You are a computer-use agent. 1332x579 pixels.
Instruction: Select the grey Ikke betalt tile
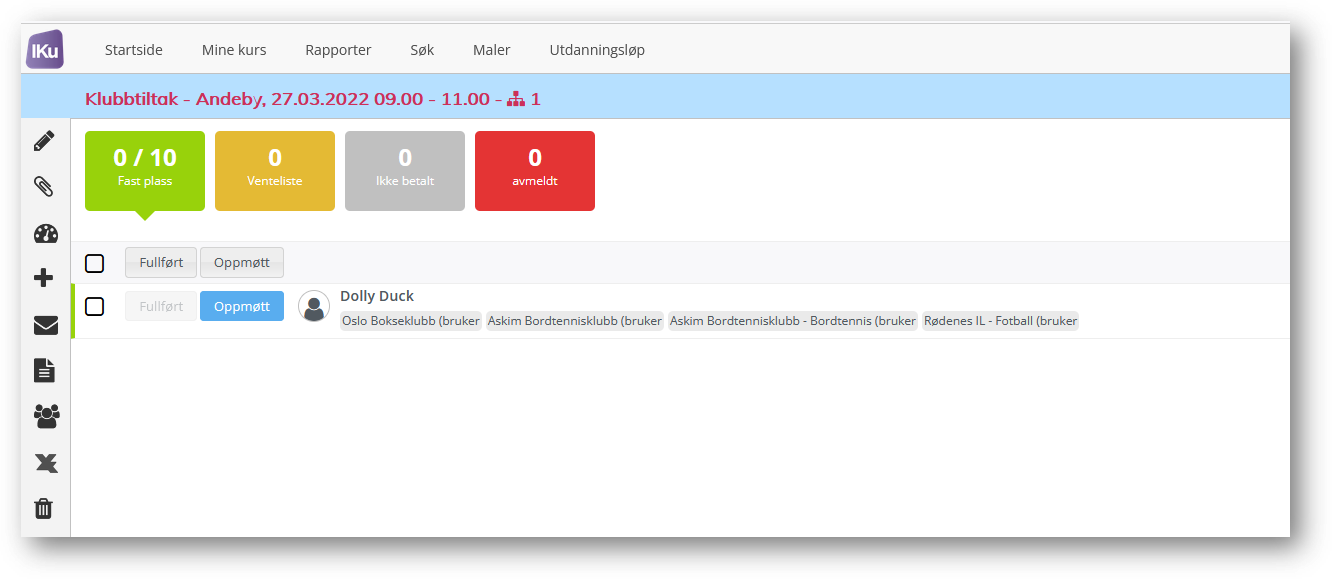(405, 171)
